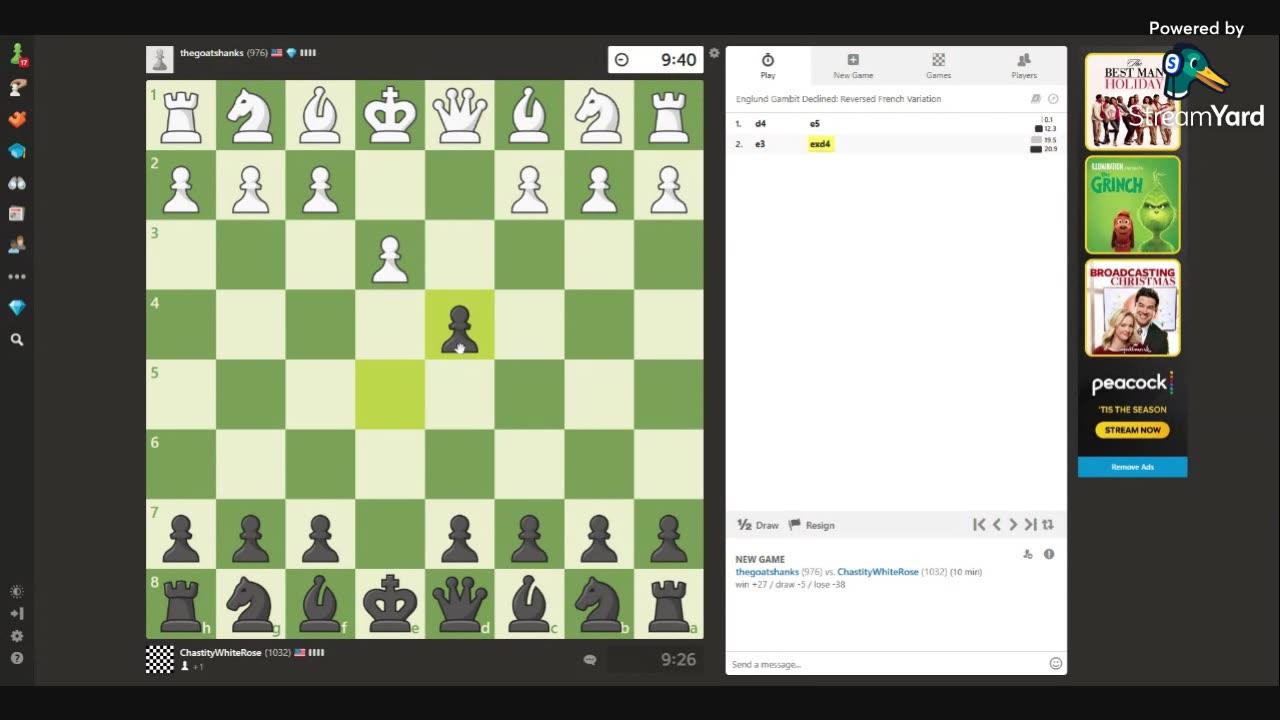
Task: Click the ChastityWhiteRose player link
Action: pyautogui.click(x=877, y=571)
